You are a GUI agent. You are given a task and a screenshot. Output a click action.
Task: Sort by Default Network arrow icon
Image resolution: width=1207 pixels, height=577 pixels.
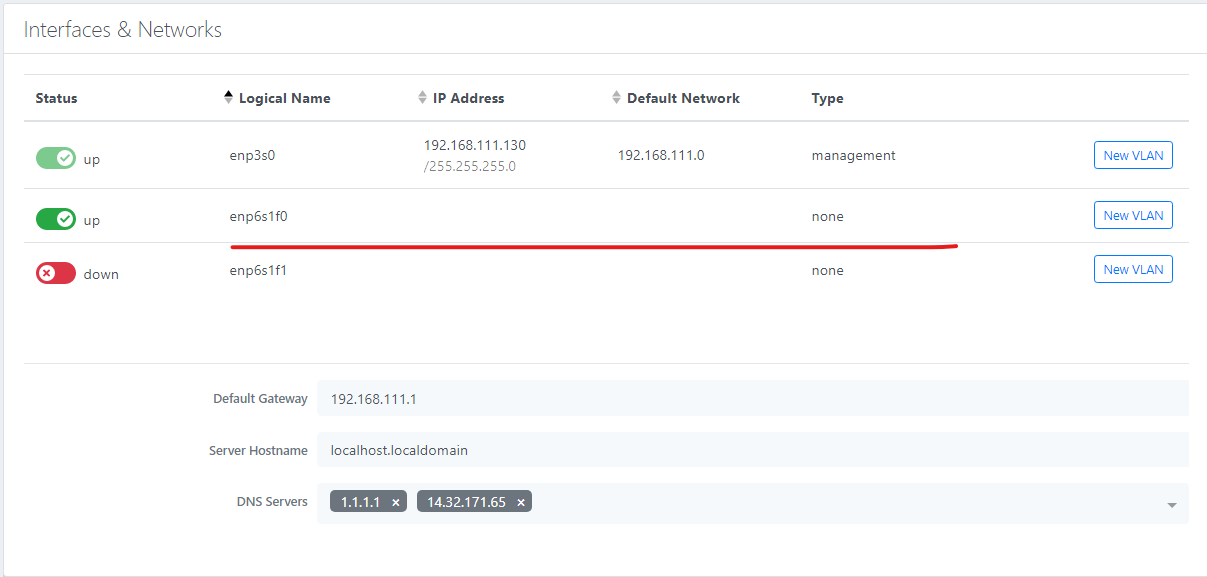click(x=616, y=98)
